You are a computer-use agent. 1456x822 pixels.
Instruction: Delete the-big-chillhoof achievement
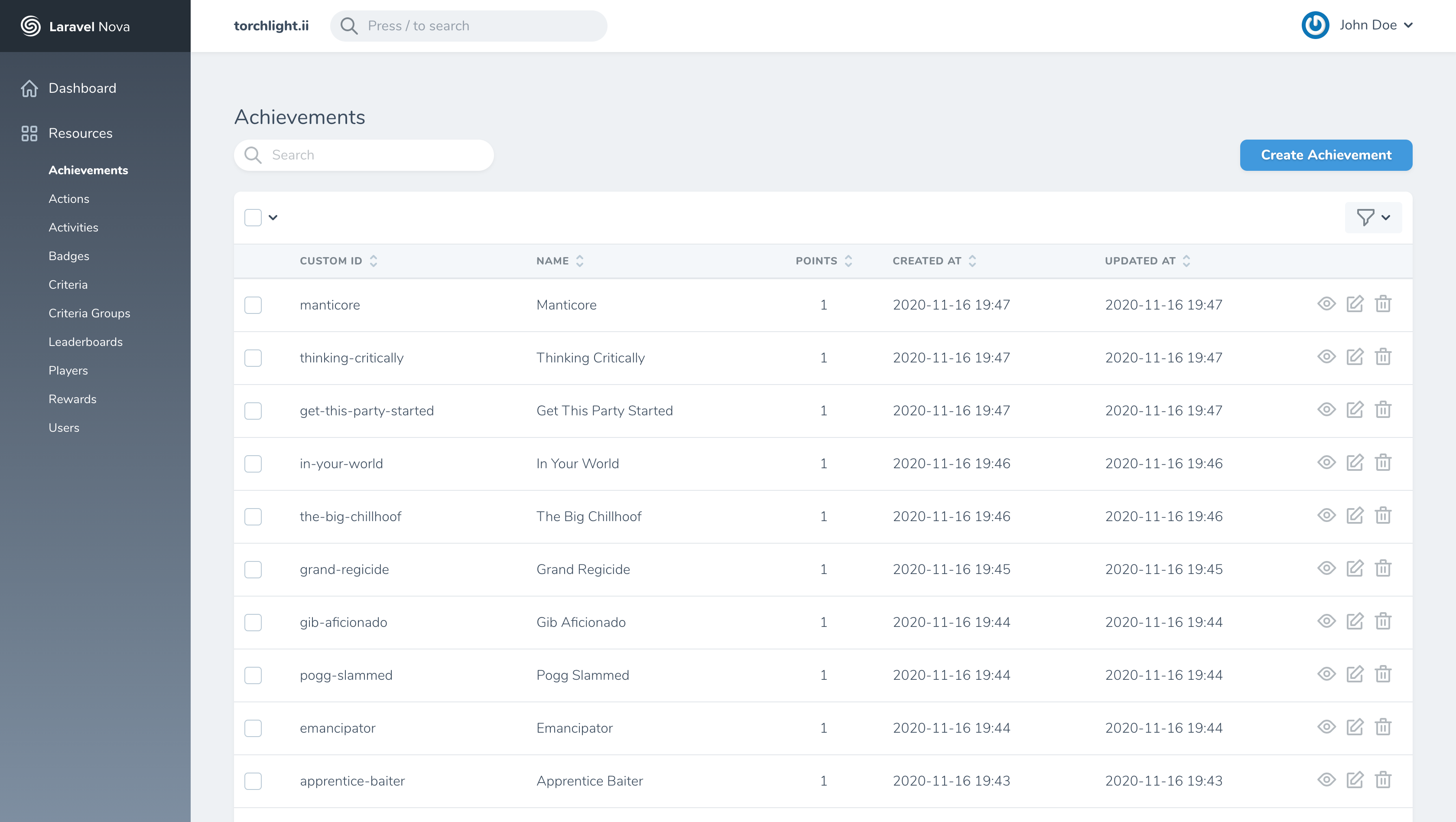coord(1383,515)
